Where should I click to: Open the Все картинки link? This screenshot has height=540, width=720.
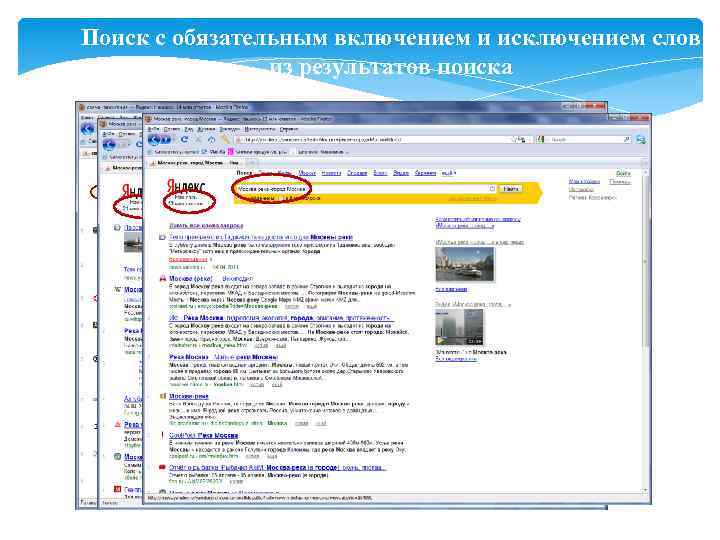tap(451, 289)
